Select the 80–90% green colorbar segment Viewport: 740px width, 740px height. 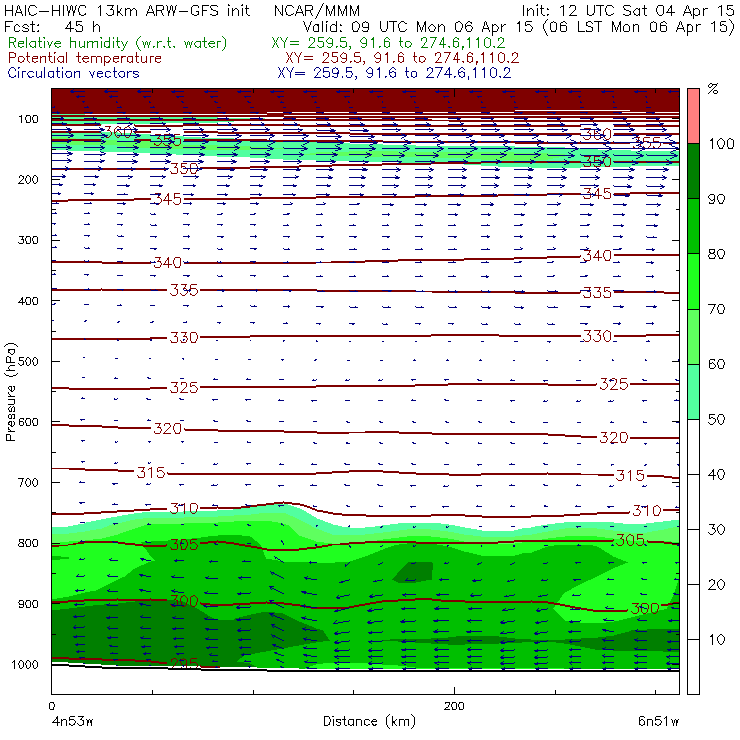[x=693, y=226]
